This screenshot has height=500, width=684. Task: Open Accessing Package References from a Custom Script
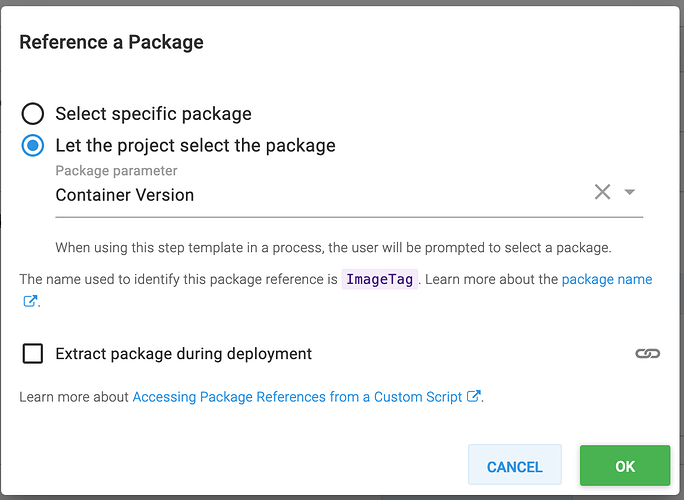(297, 397)
